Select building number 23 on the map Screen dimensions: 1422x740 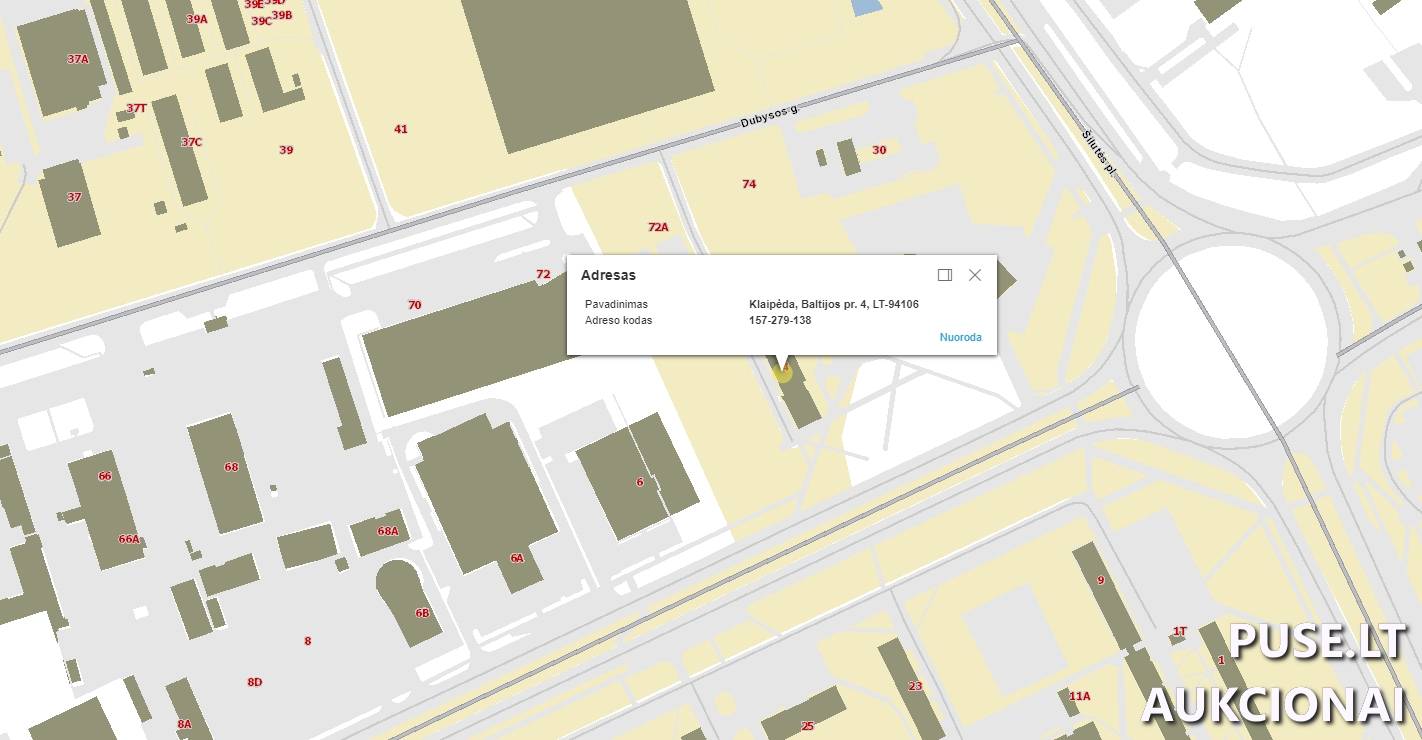915,686
